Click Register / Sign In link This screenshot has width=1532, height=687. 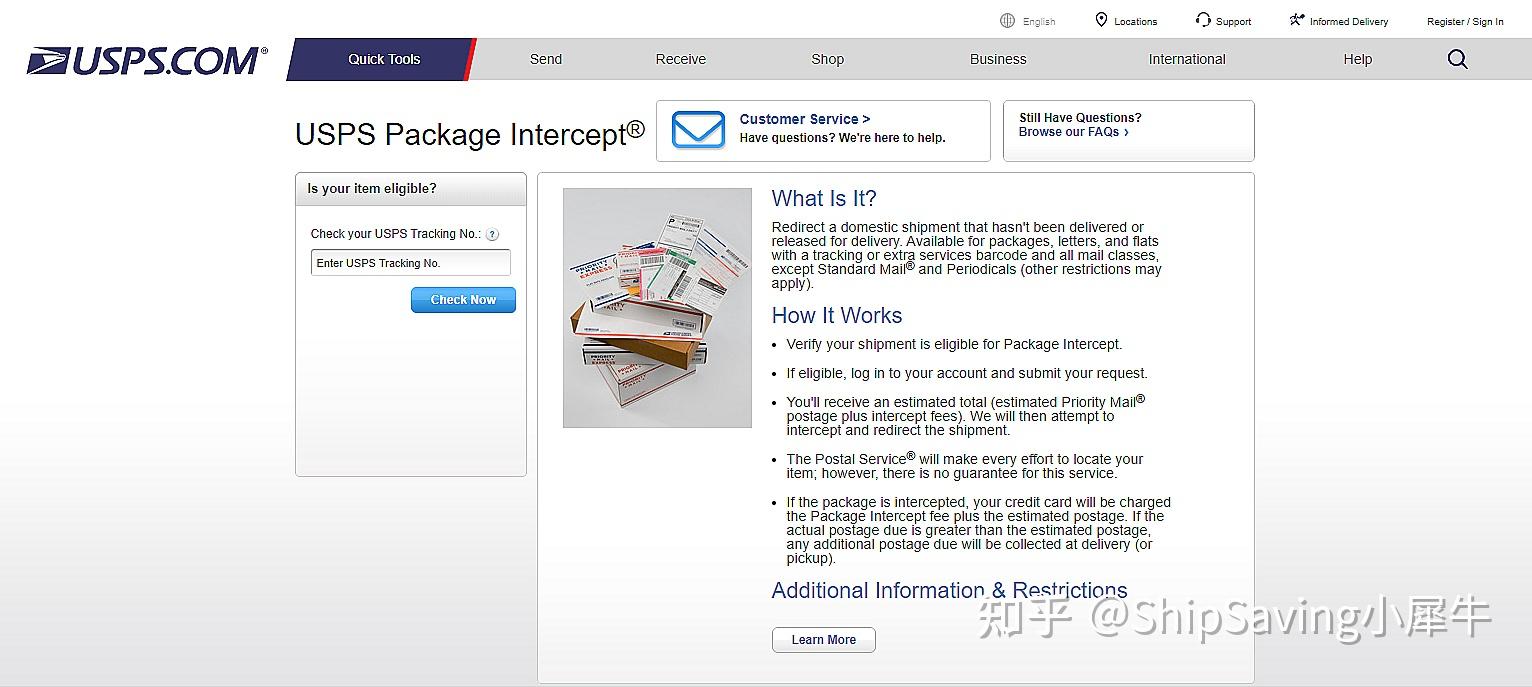(x=1465, y=22)
